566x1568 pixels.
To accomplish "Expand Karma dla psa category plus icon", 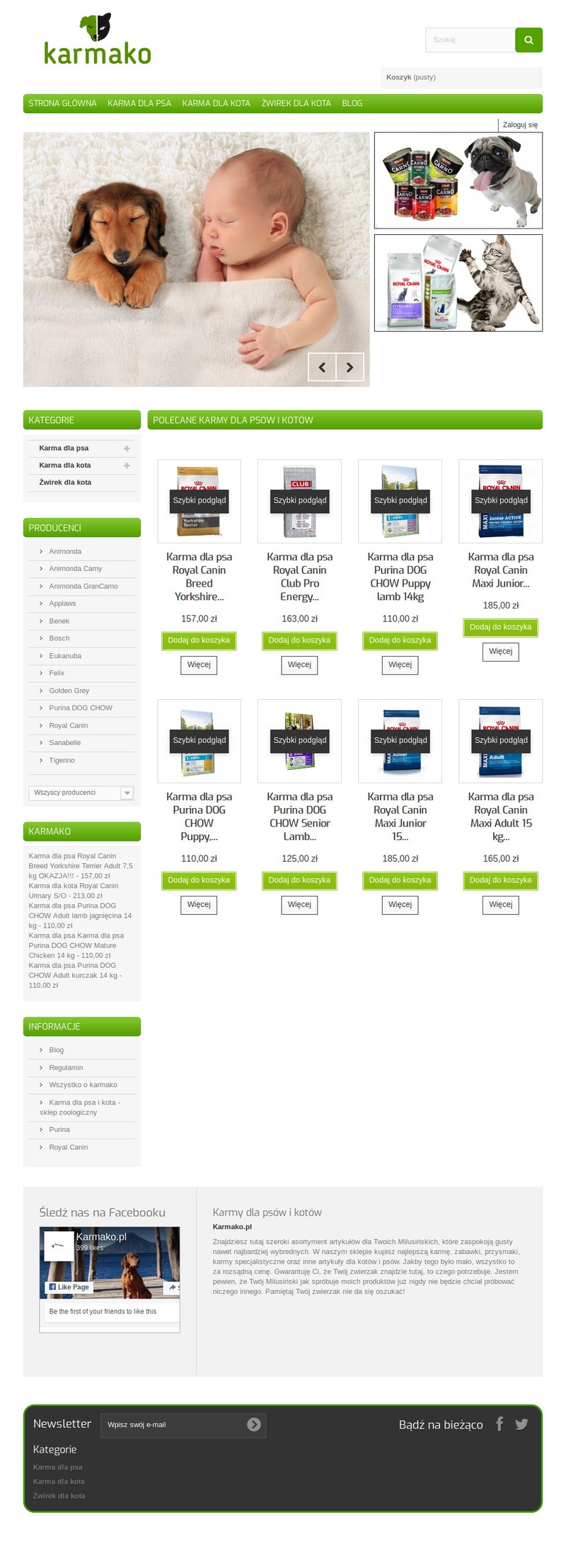I will [x=127, y=449].
